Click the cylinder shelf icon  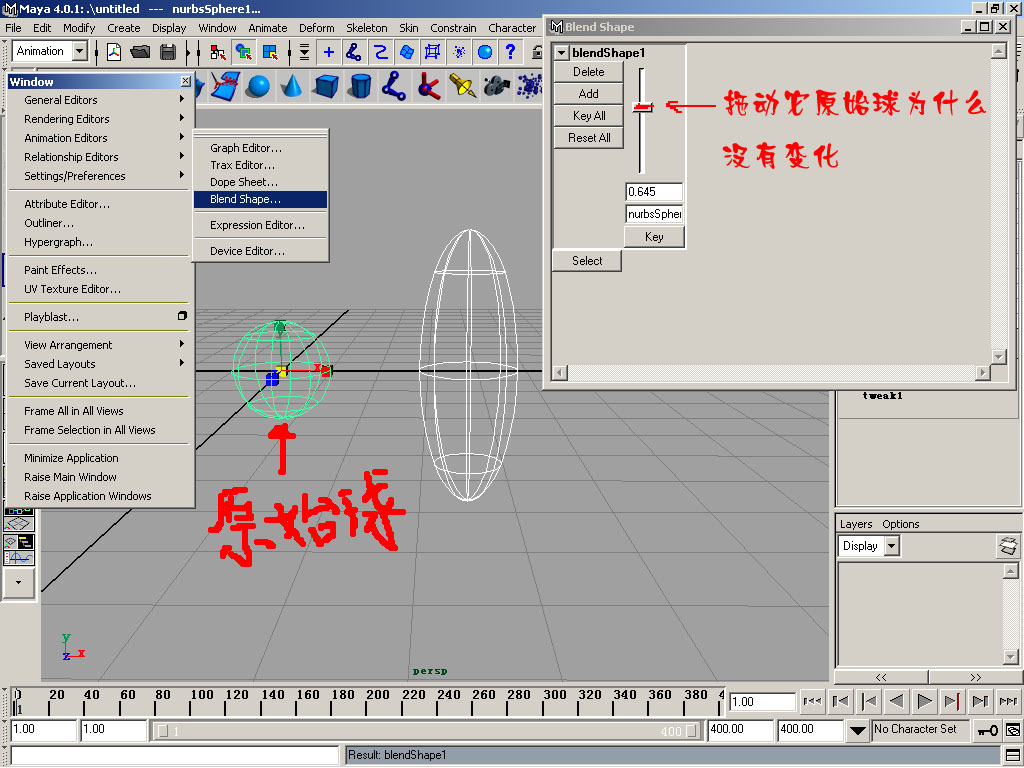[360, 86]
